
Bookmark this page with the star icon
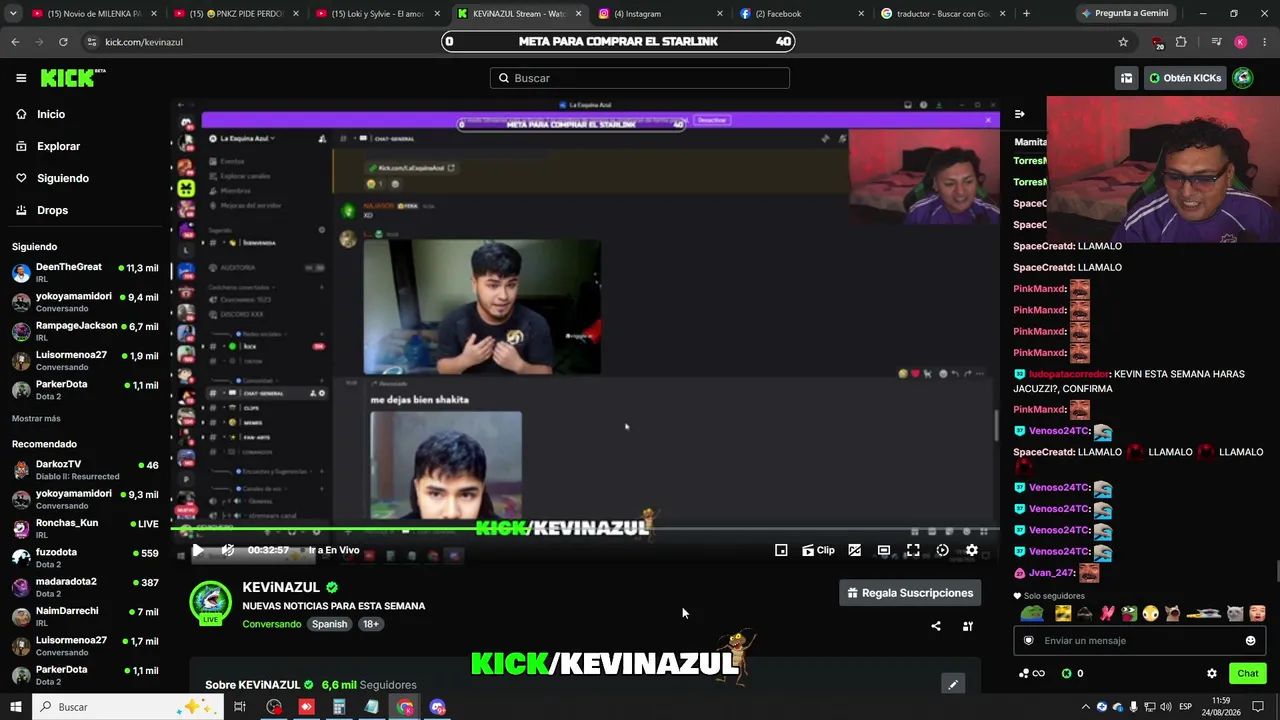[1123, 42]
